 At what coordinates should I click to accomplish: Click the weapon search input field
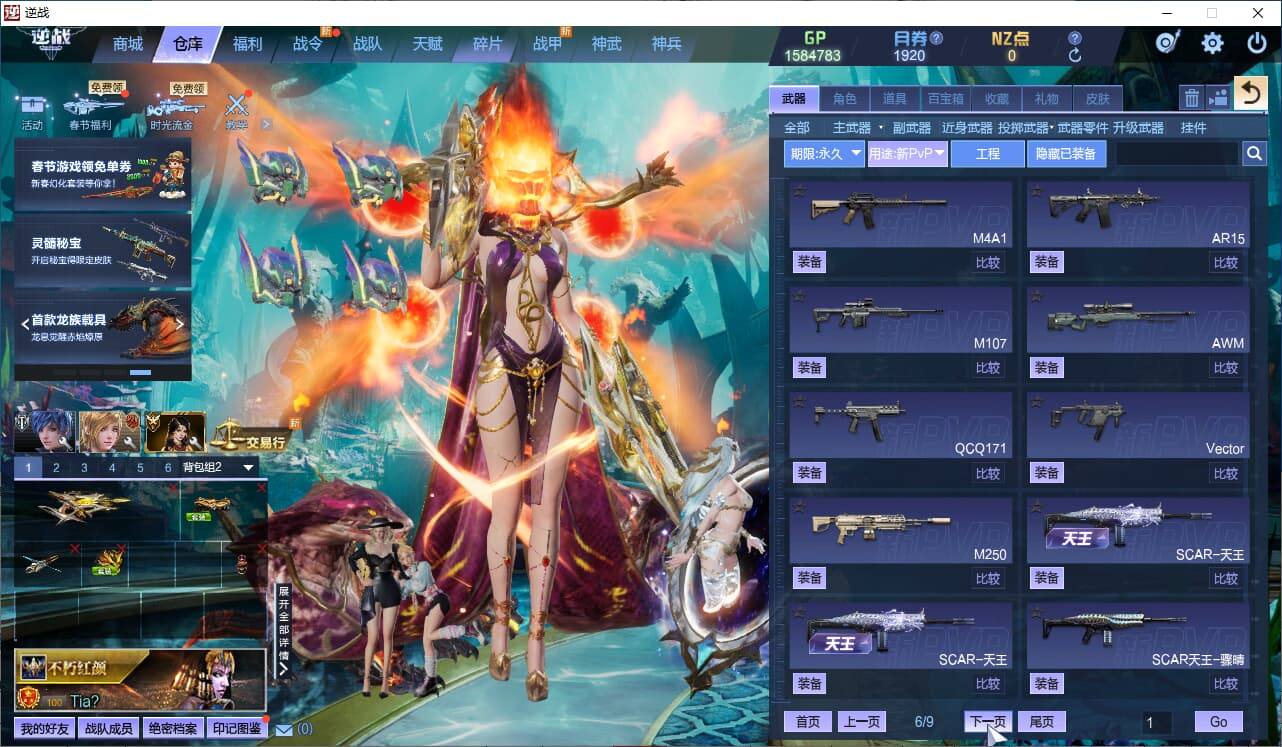(x=1177, y=154)
